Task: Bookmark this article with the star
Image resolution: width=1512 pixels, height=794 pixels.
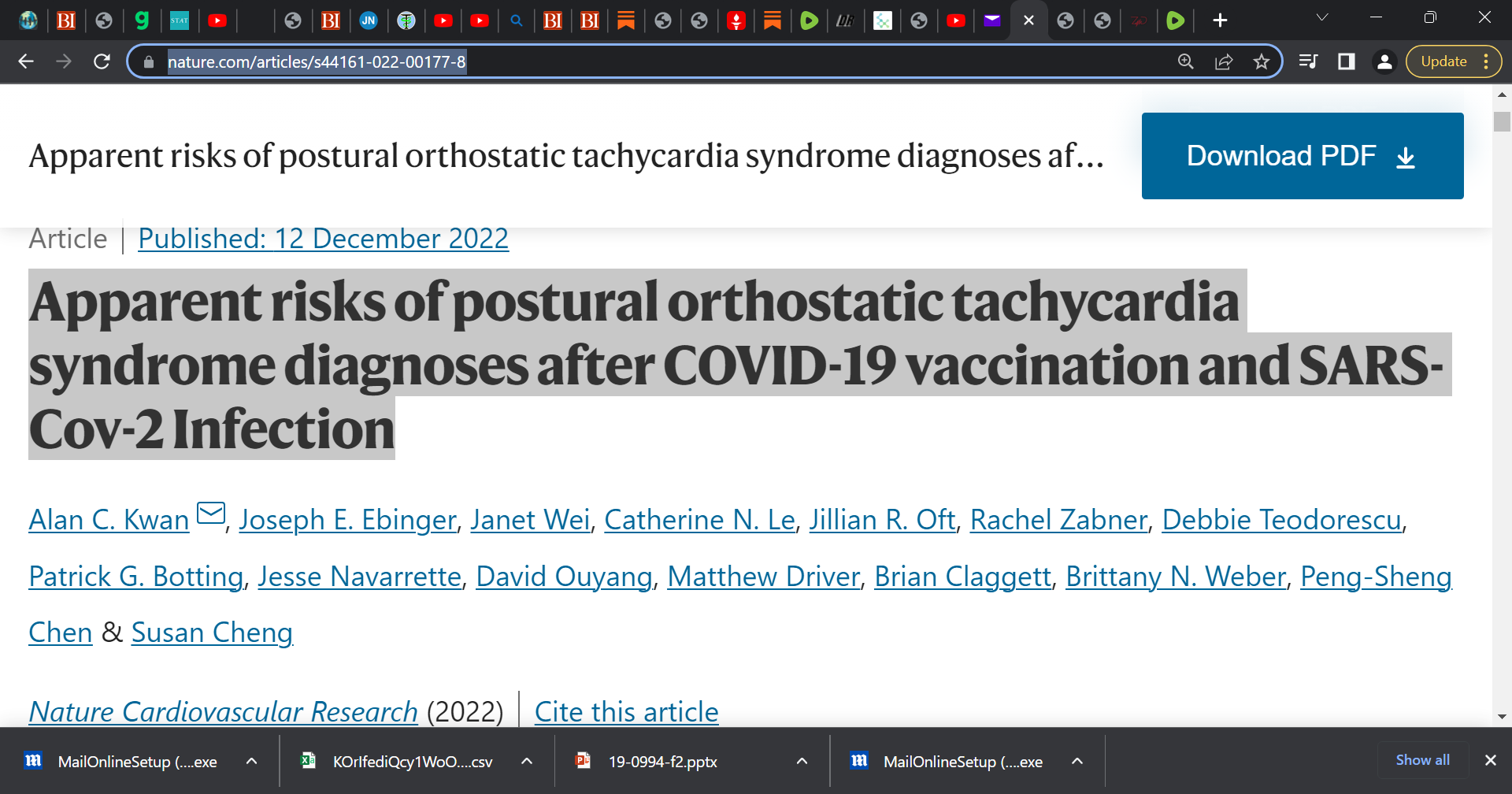Action: click(1262, 61)
